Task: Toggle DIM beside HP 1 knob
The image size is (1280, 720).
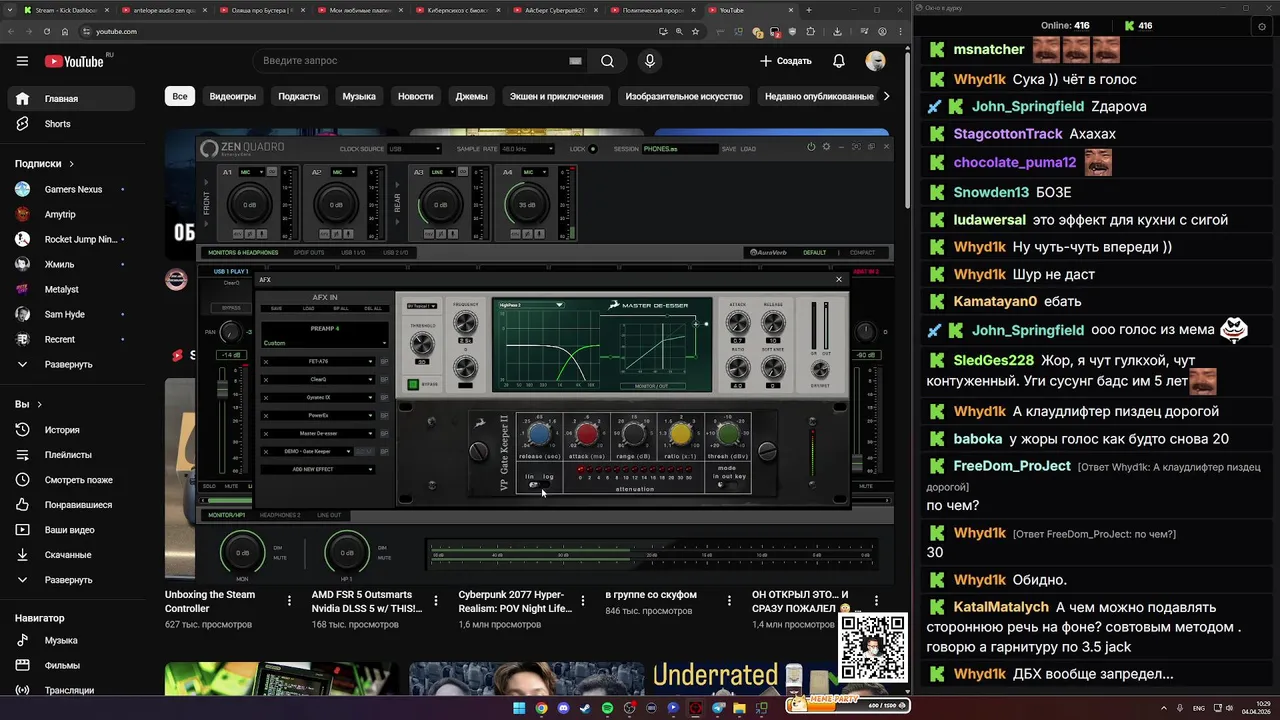Action: 382,548
